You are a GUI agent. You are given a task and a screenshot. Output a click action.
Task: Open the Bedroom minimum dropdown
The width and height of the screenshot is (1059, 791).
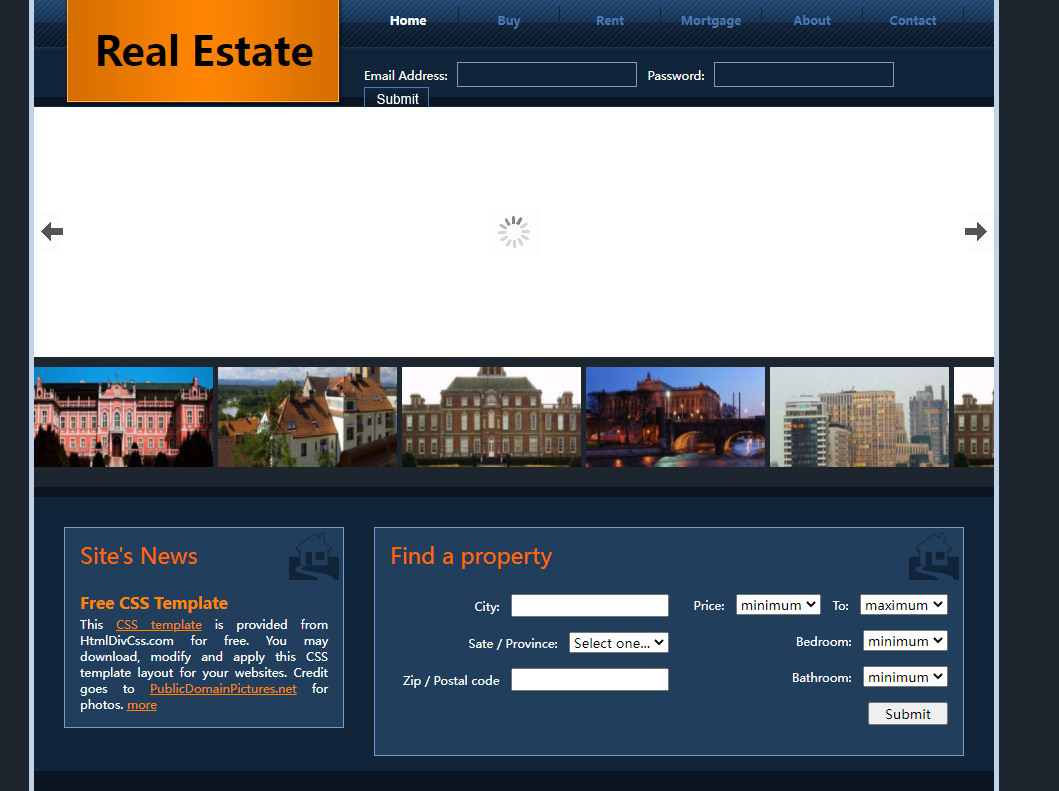[x=905, y=641]
